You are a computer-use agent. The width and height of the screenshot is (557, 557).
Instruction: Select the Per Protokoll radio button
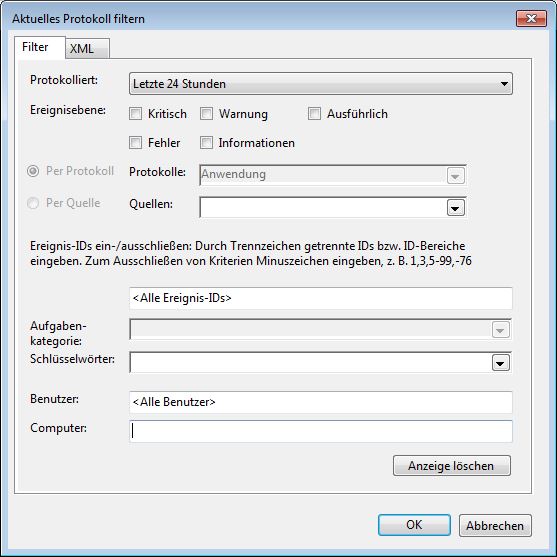33,171
